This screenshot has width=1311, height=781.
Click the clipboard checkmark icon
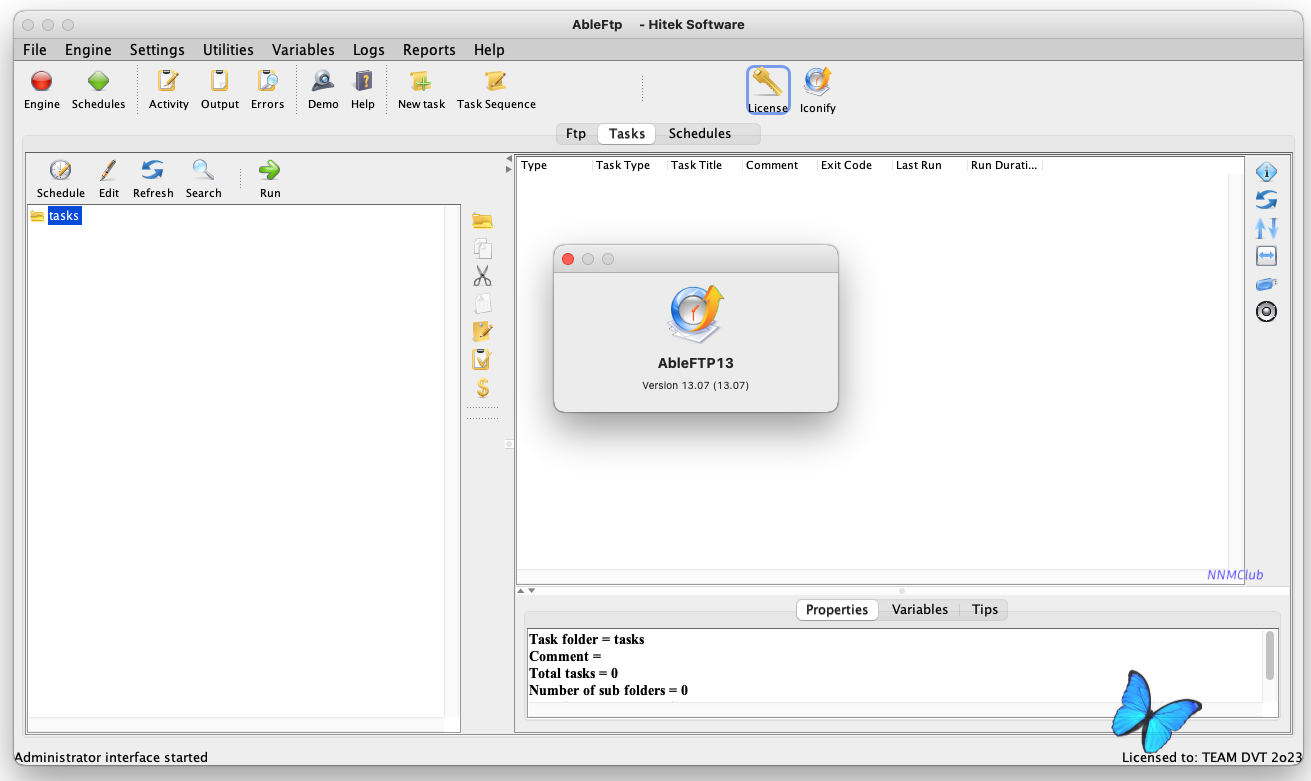(x=483, y=359)
